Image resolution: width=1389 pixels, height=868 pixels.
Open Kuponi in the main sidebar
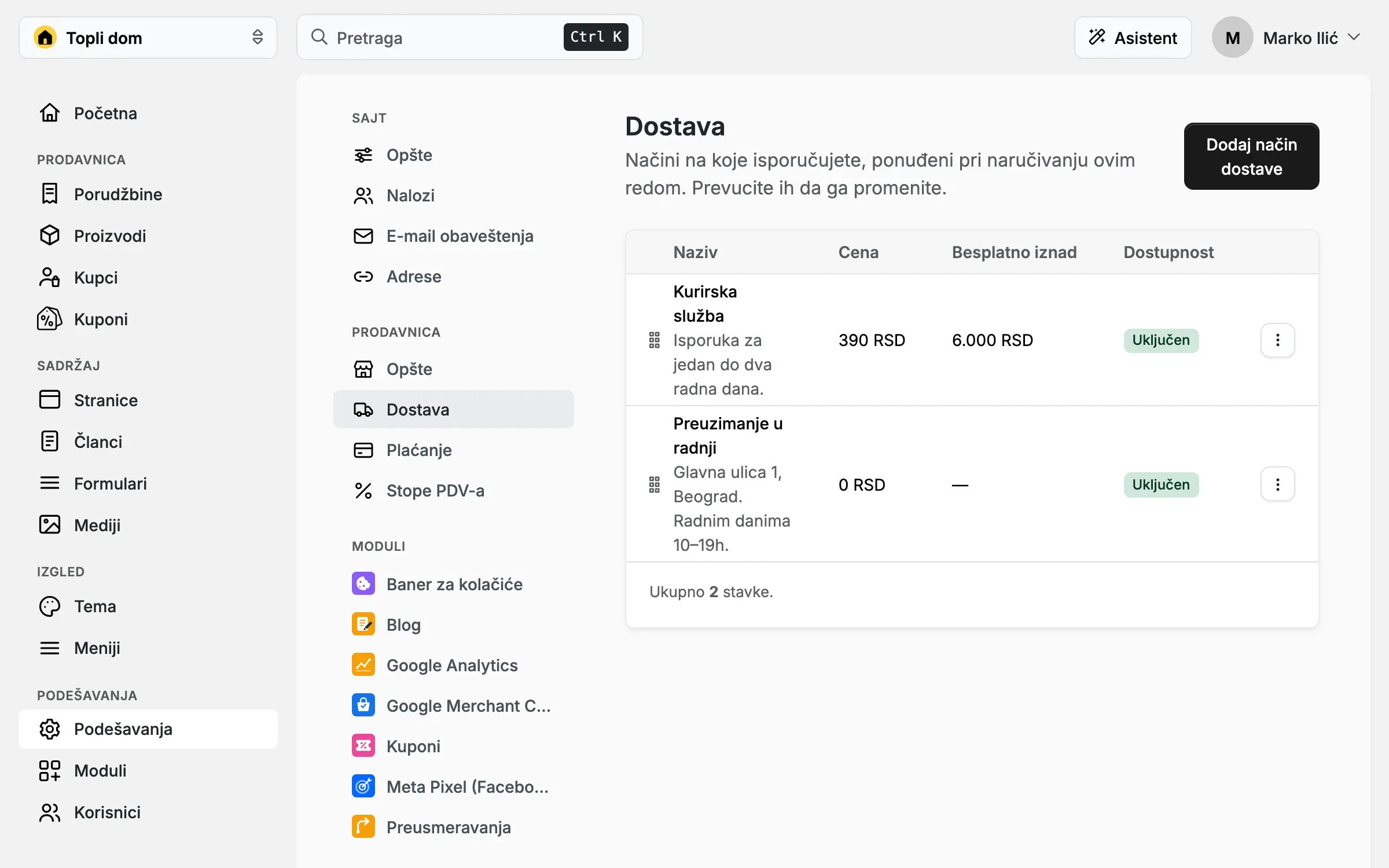point(148,319)
